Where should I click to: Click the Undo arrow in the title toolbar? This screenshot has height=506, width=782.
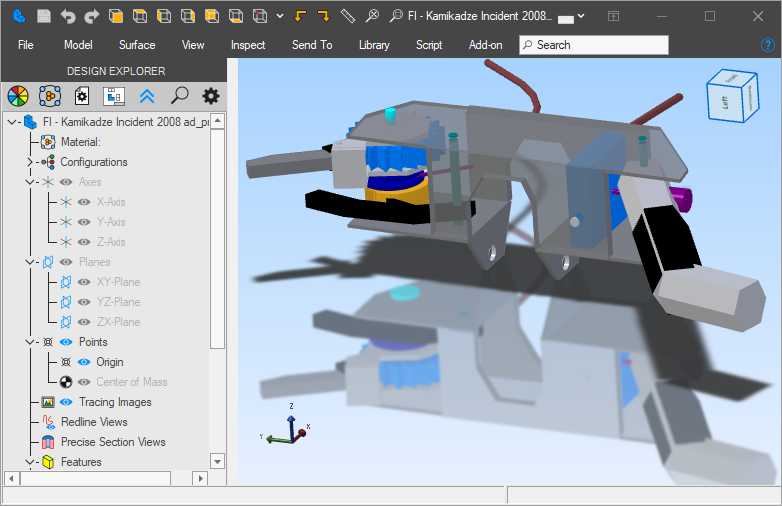(68, 16)
